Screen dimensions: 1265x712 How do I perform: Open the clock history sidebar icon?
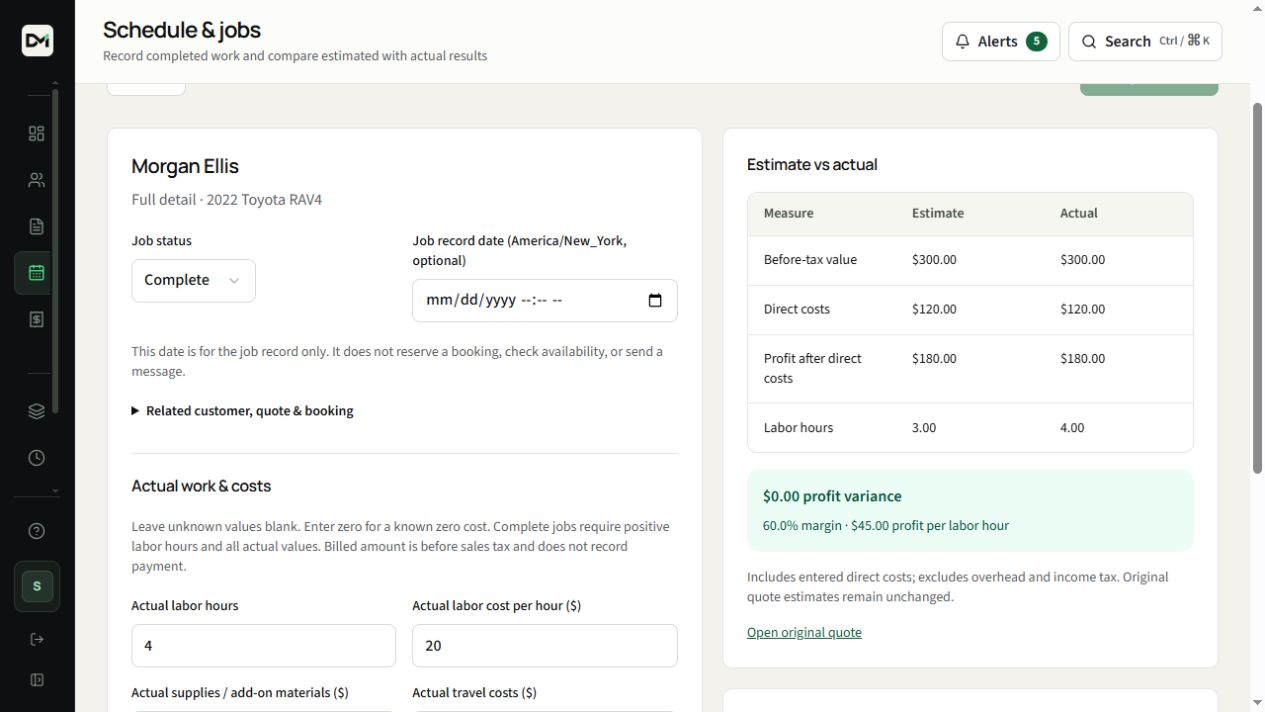pyautogui.click(x=37, y=458)
